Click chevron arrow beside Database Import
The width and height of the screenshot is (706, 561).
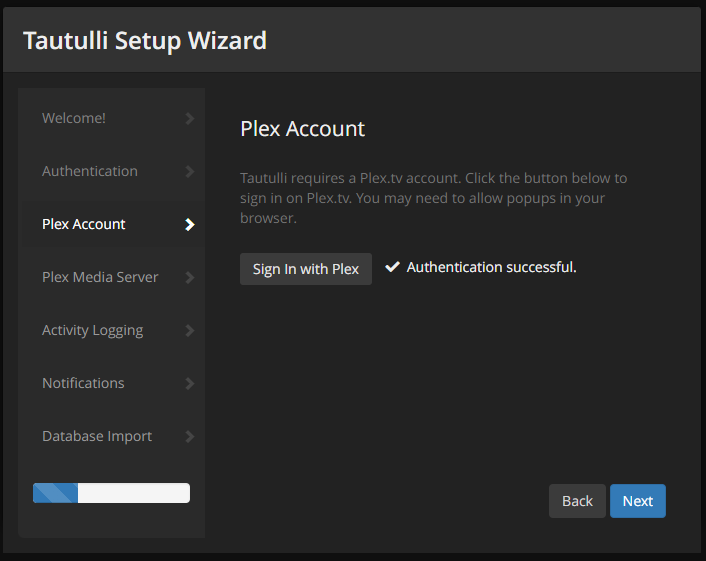click(190, 436)
